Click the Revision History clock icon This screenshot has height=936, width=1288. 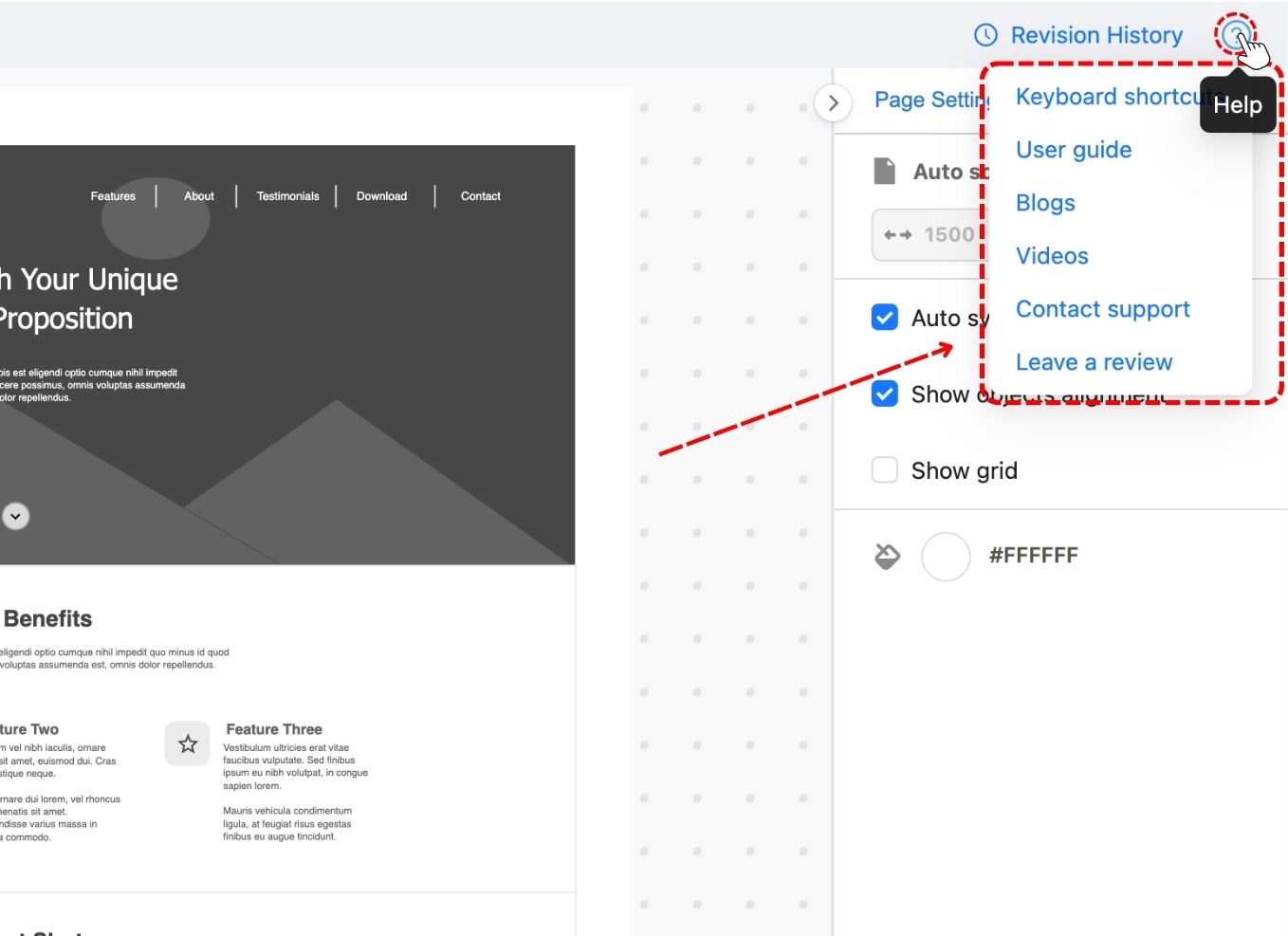(985, 35)
